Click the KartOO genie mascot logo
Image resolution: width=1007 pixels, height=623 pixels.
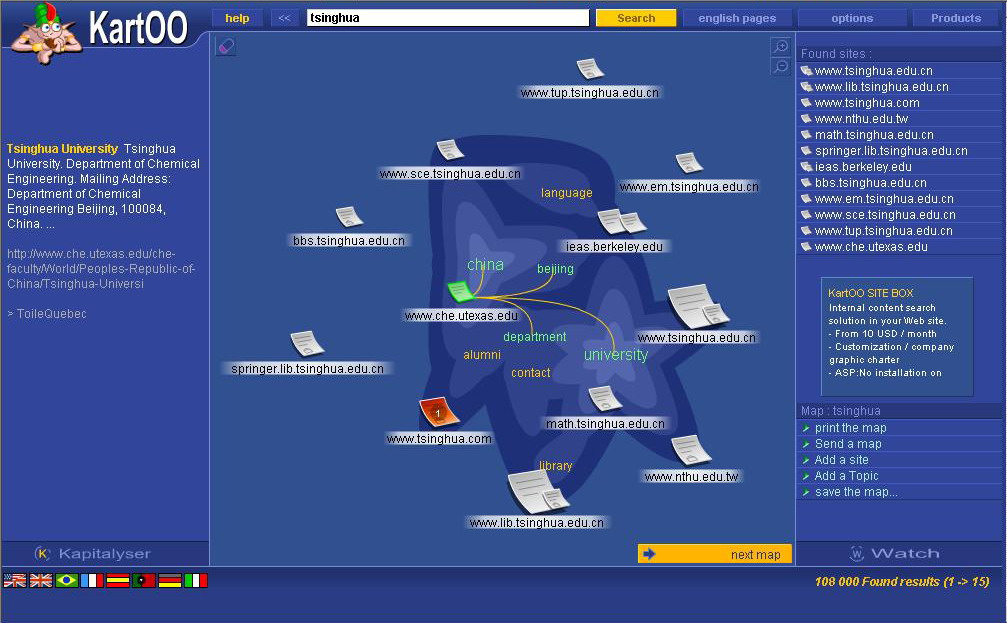pos(46,33)
